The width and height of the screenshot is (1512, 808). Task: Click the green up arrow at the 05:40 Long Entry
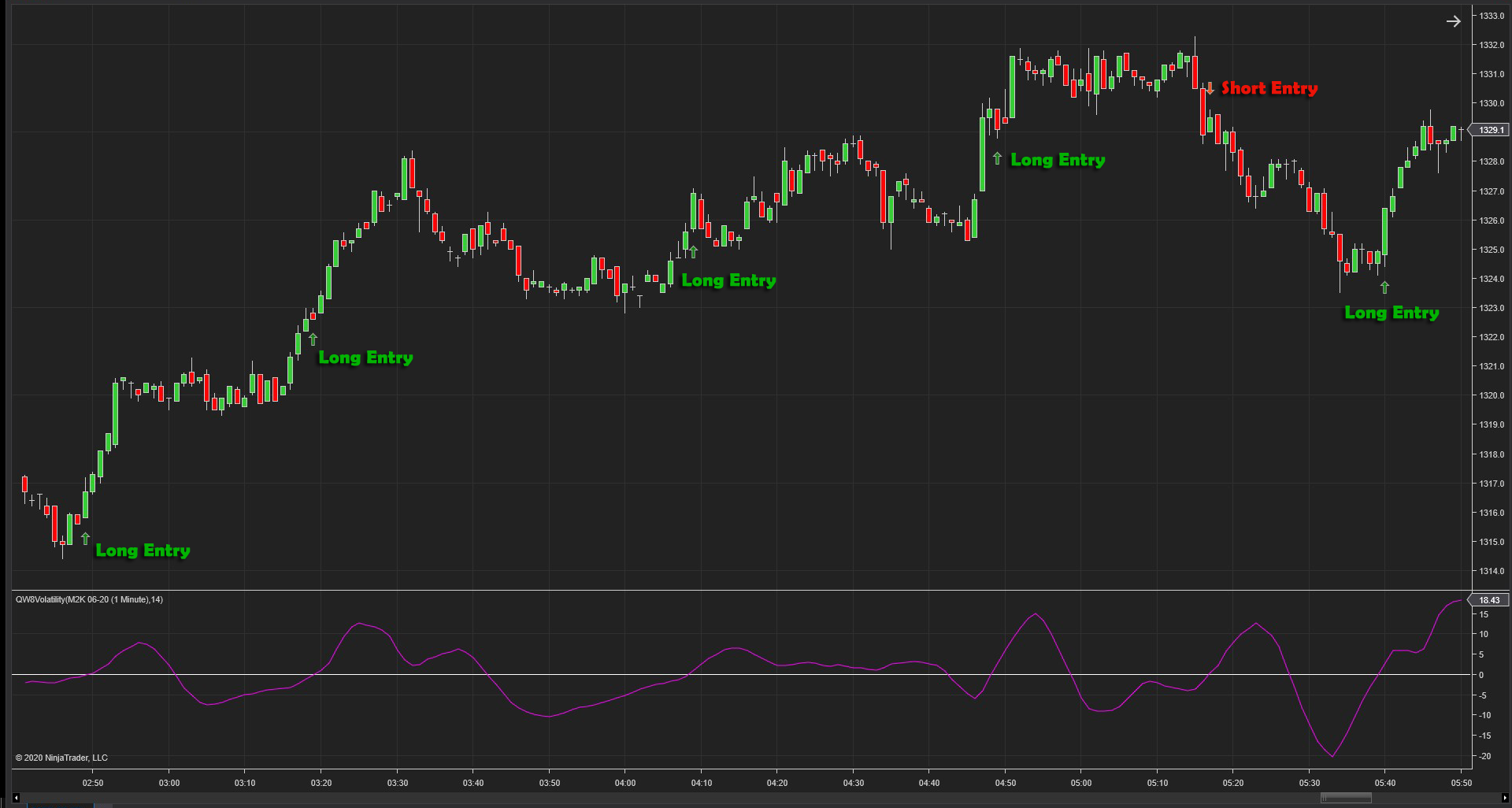tap(1384, 287)
